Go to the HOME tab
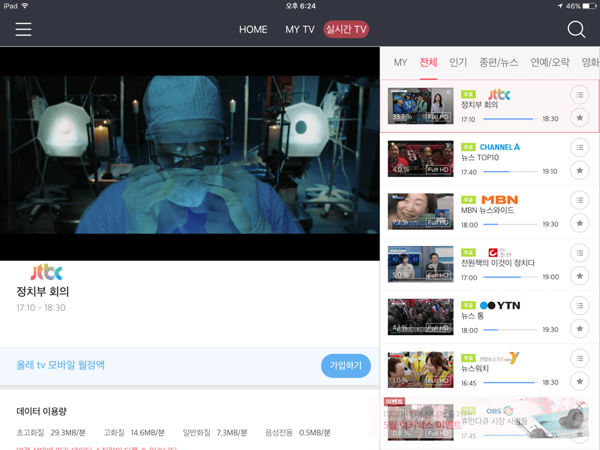600x450 pixels. (x=253, y=29)
